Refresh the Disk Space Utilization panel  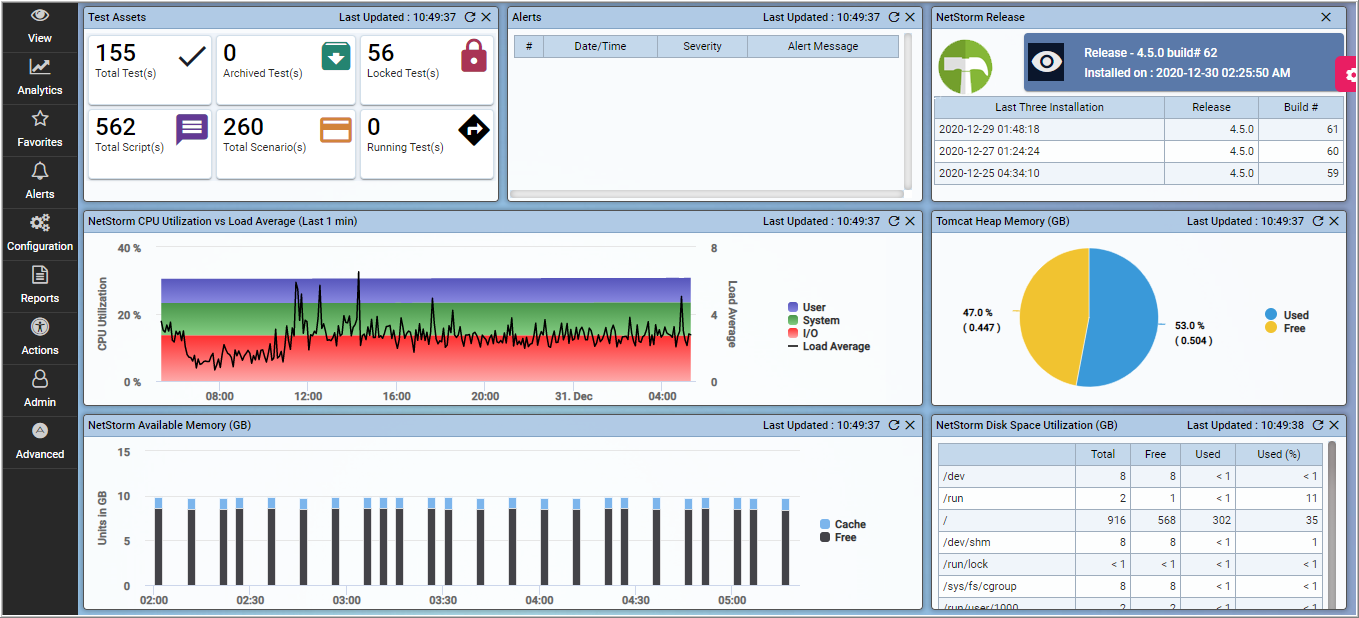coord(1318,425)
